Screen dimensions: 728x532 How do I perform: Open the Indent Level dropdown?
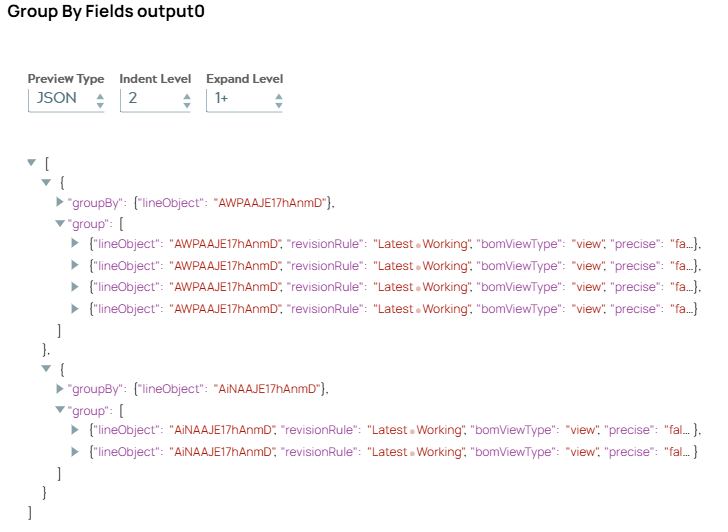pyautogui.click(x=155, y=99)
